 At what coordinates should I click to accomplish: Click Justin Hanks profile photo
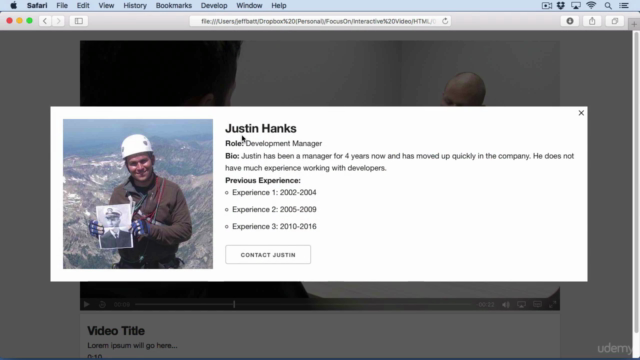138,194
